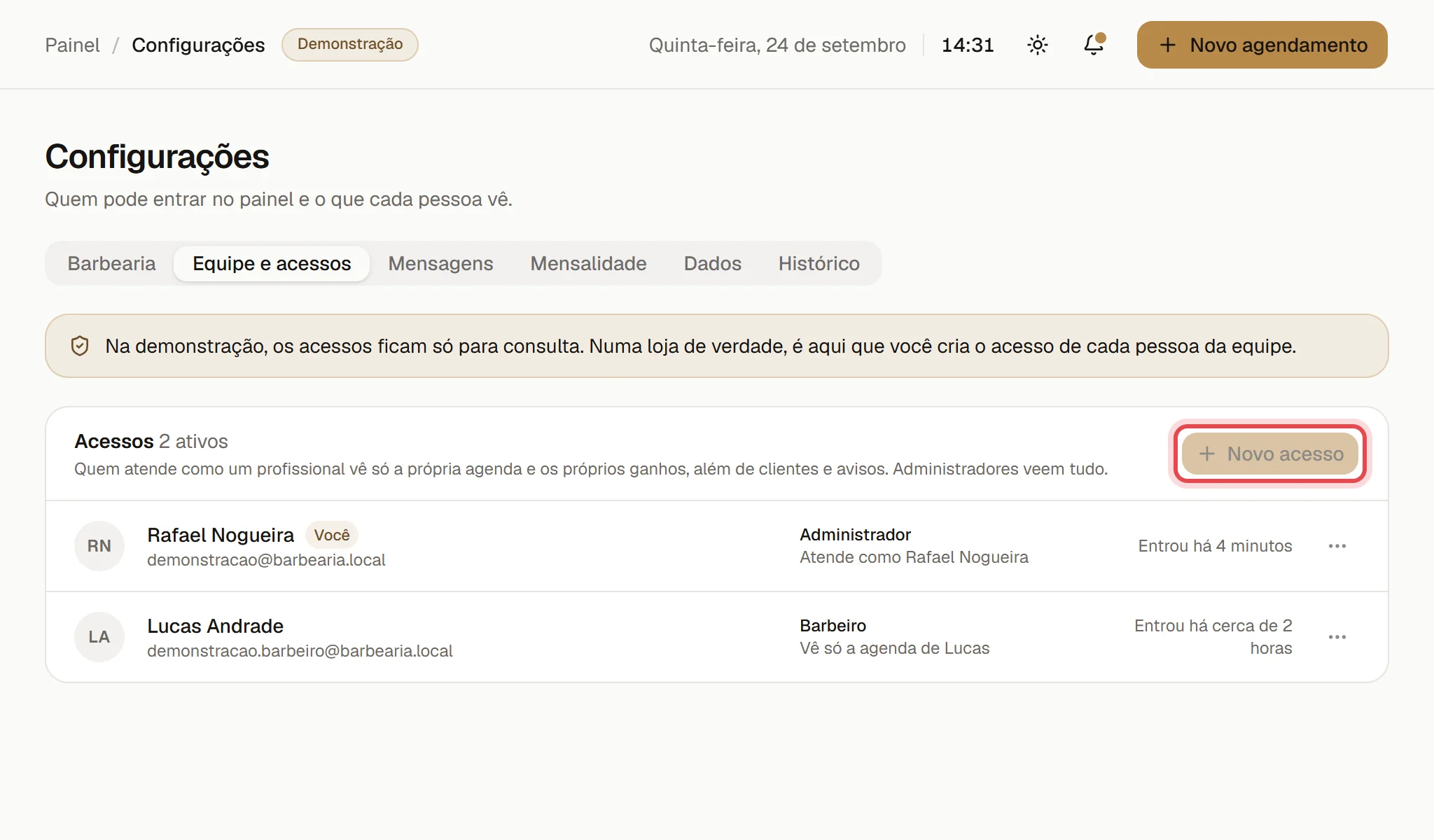The height and width of the screenshot is (840, 1434).
Task: Open the Mensalidade tab
Action: tap(588, 263)
